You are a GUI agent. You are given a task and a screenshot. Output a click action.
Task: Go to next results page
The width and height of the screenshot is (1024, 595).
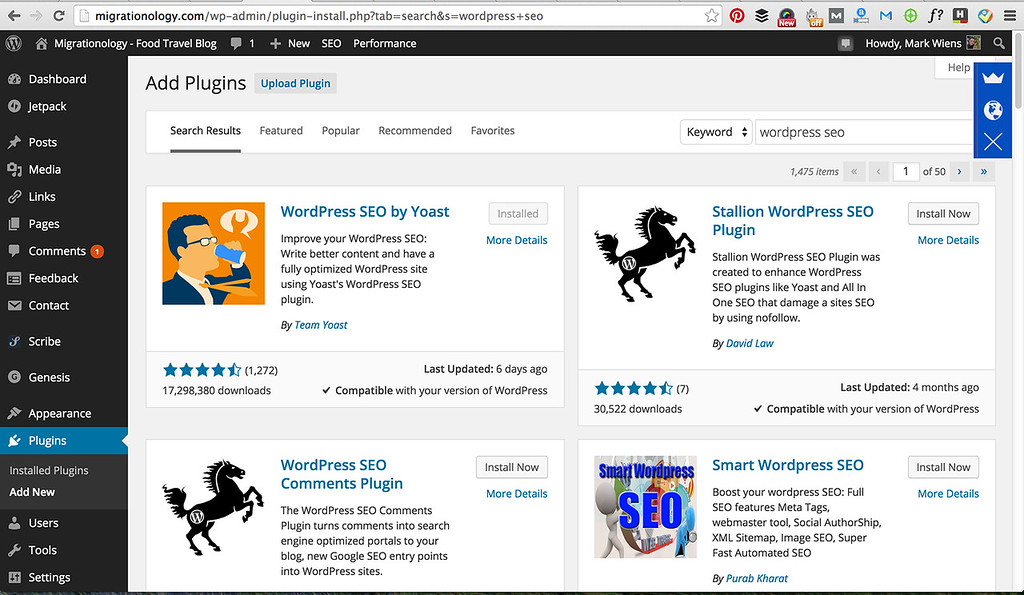(x=959, y=172)
